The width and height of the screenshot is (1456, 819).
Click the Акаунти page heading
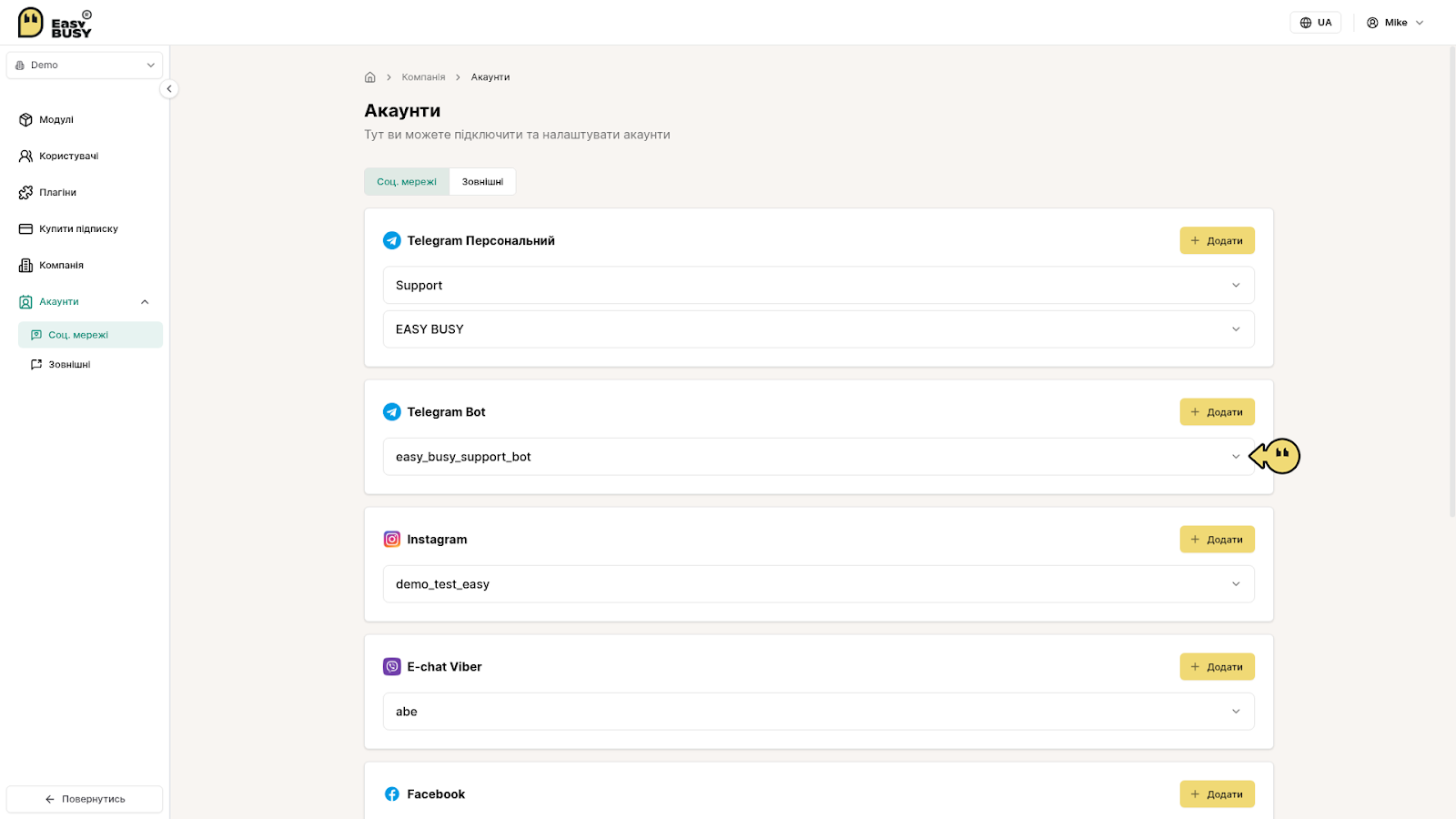click(x=402, y=110)
